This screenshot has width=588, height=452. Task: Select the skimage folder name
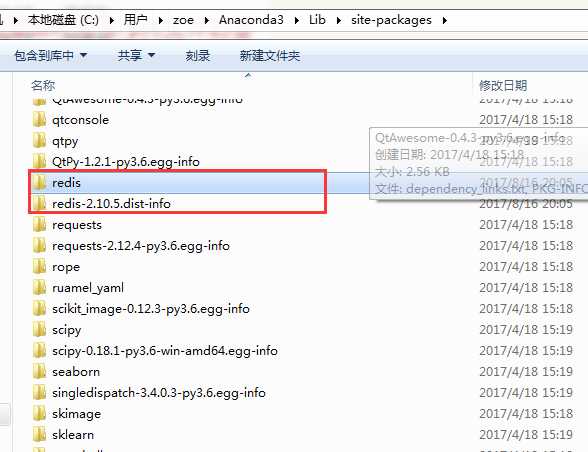pyautogui.click(x=76, y=414)
